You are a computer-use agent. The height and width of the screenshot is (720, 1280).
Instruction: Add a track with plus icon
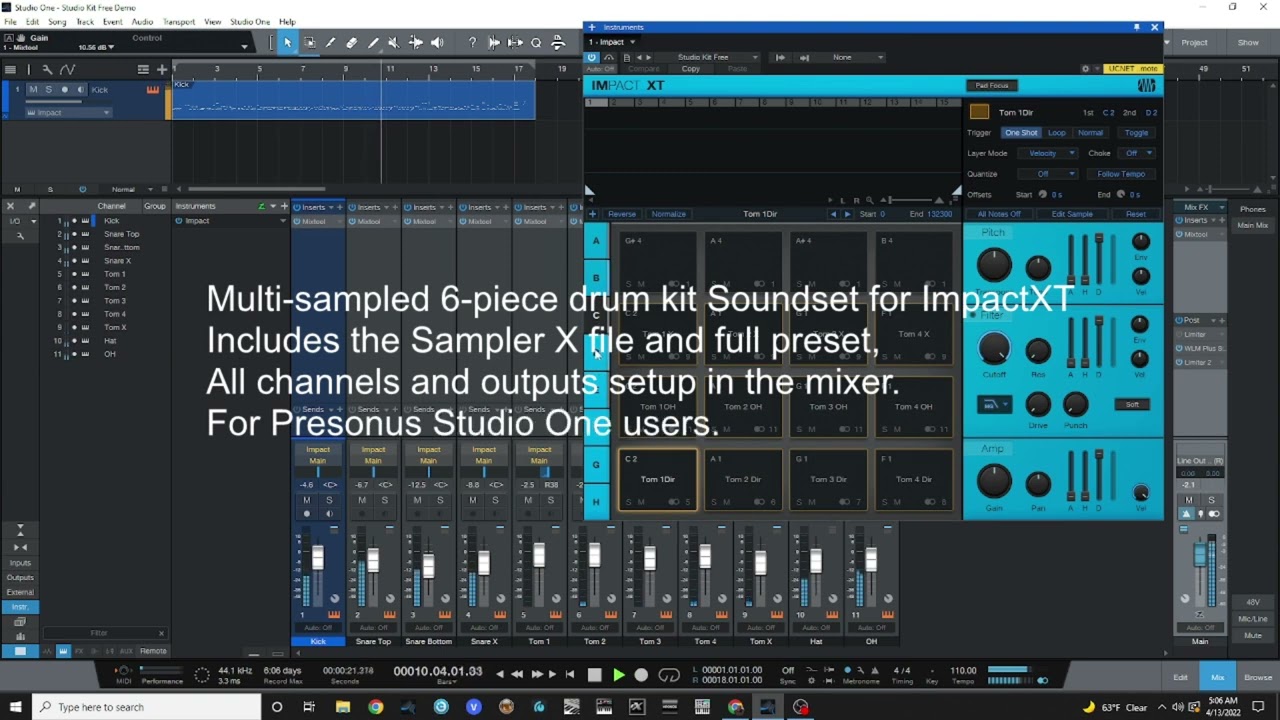162,69
